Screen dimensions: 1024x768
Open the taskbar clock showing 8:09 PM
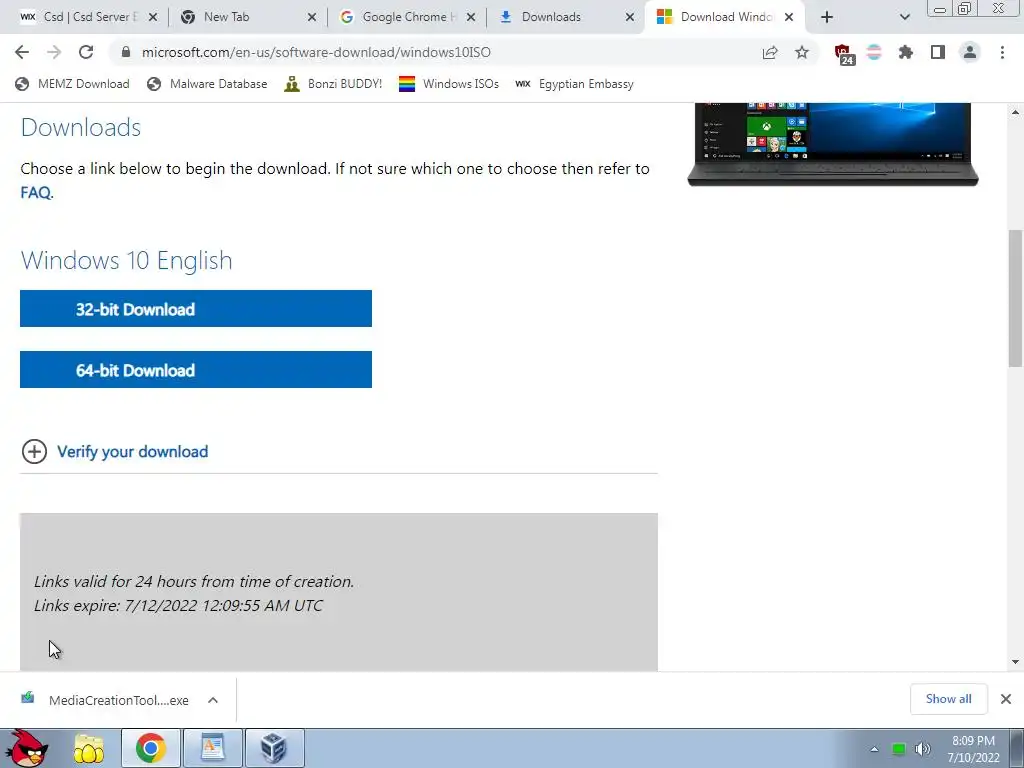(973, 749)
